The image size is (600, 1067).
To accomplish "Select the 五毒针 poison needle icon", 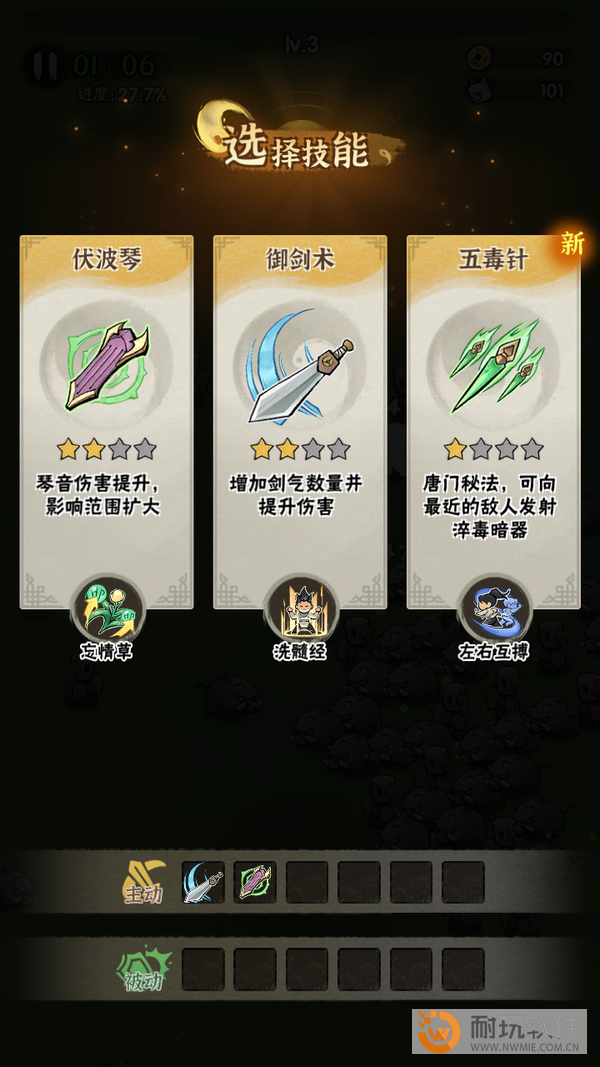I will pos(495,365).
